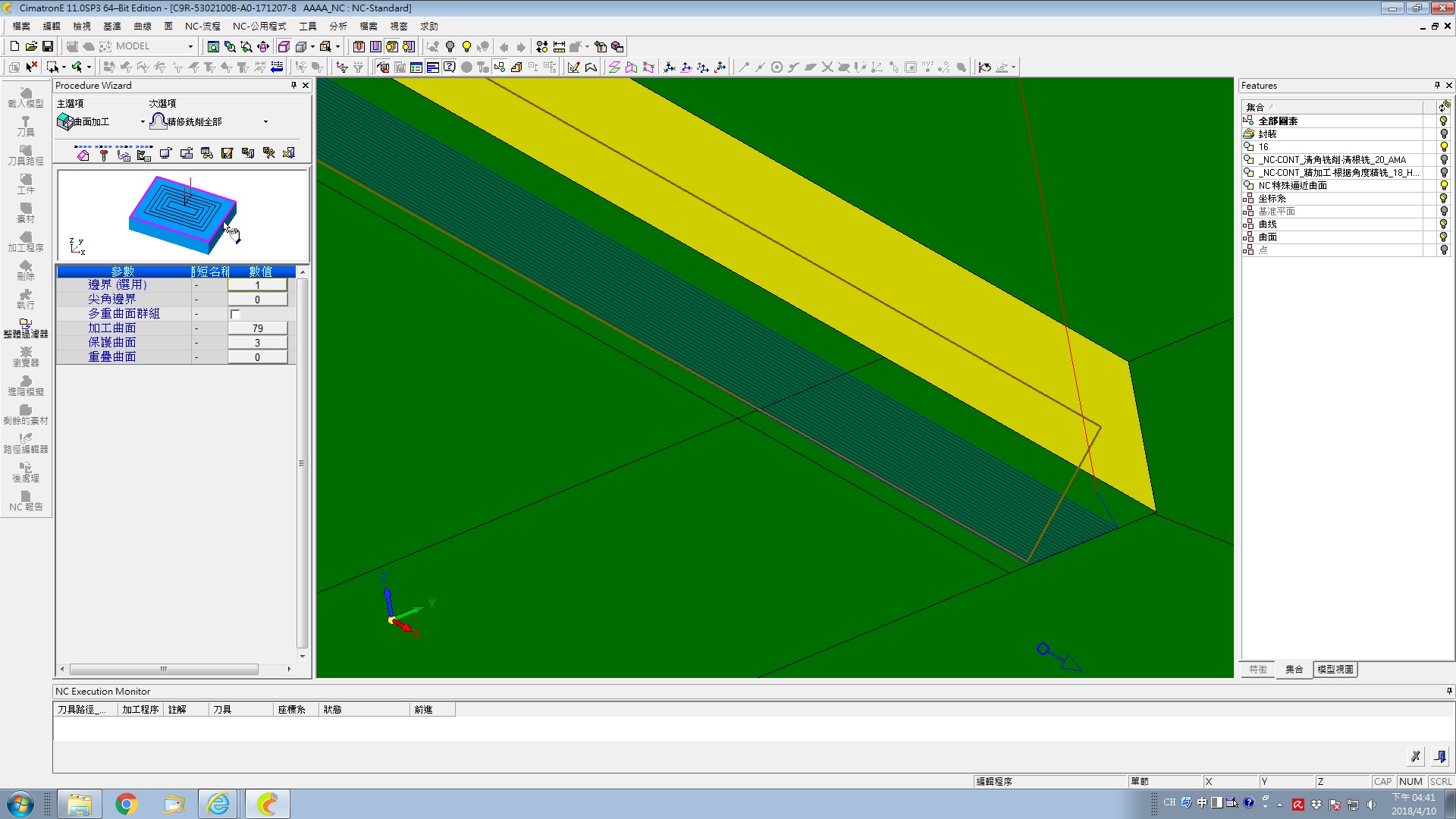Toggle visibility bulb for 坐标系

[x=1443, y=198]
